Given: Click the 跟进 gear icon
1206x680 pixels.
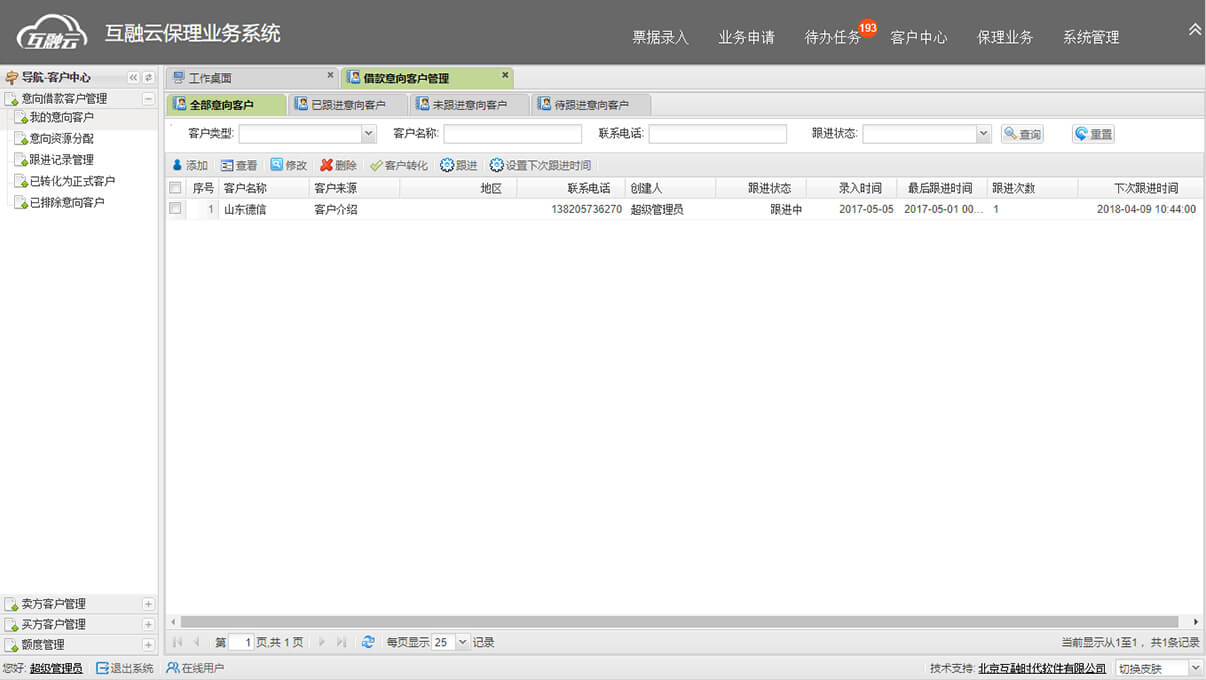Looking at the screenshot, I should tap(447, 165).
